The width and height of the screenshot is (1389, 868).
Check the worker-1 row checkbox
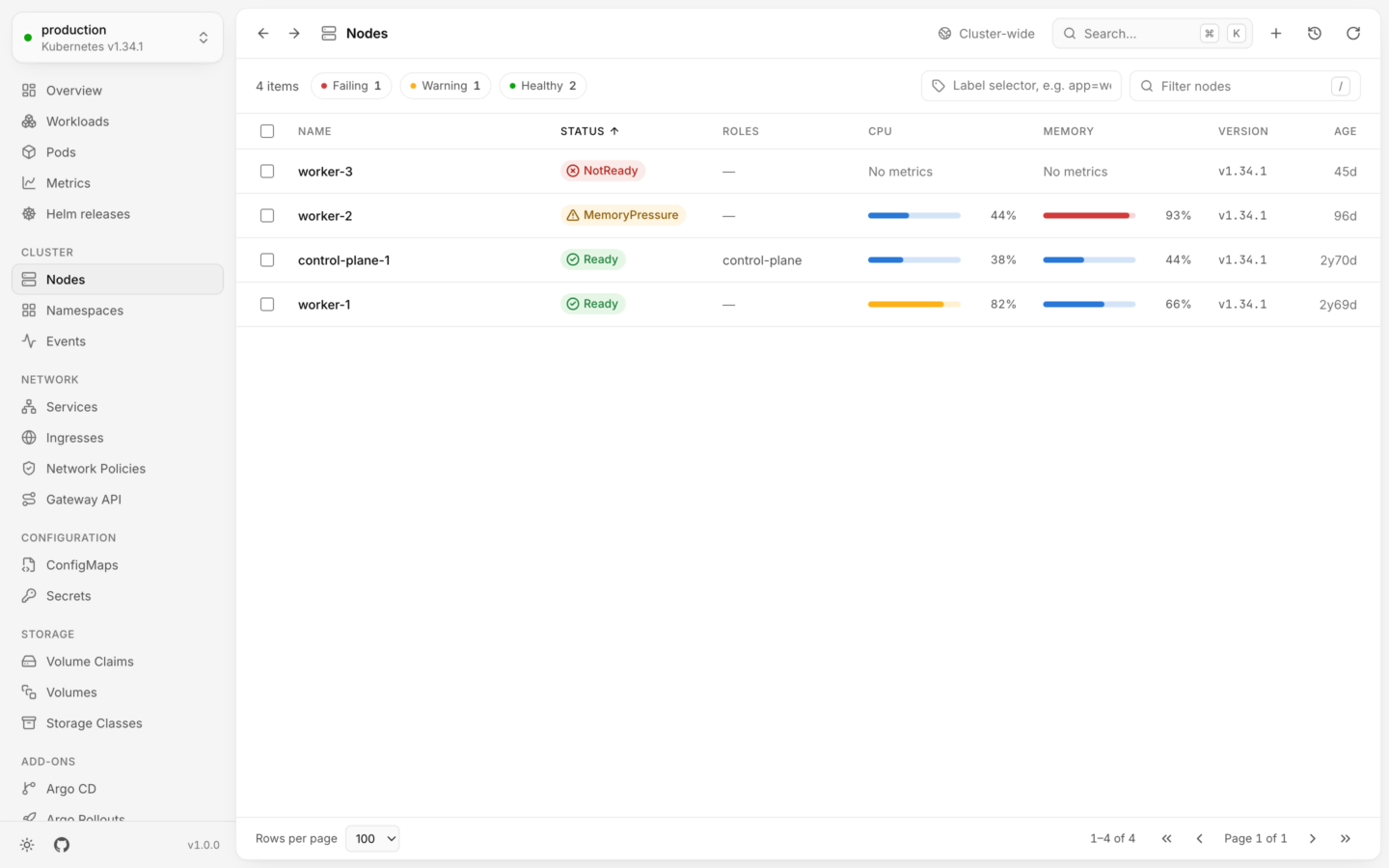(x=267, y=305)
